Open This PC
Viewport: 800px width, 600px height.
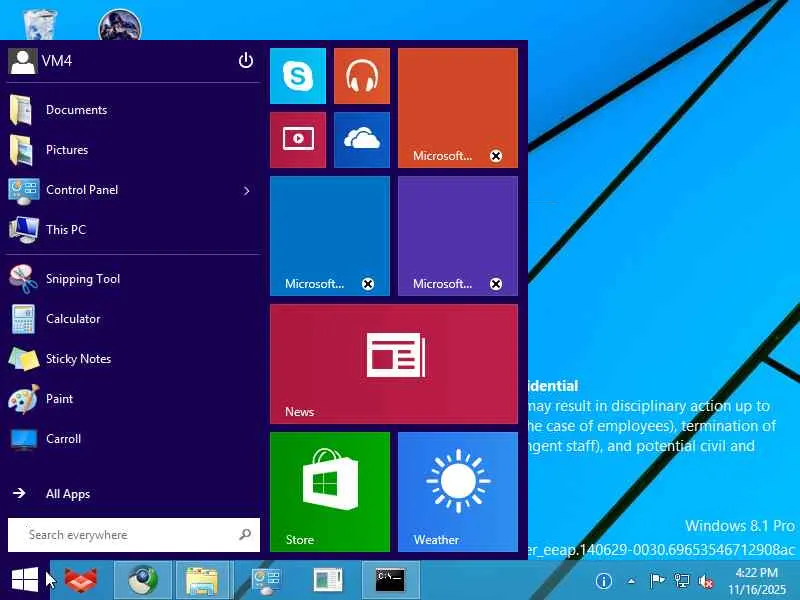[134, 230]
